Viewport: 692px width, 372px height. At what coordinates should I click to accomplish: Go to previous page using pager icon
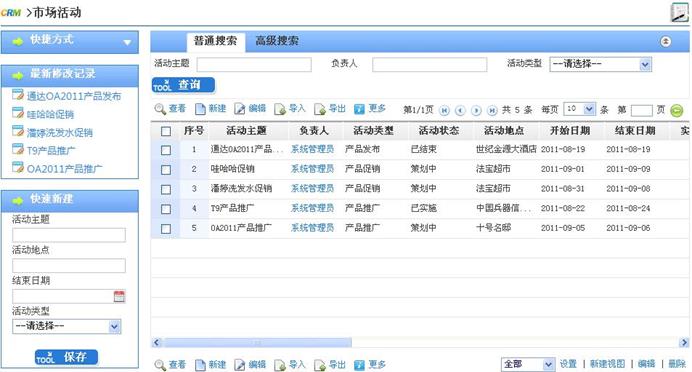coord(460,110)
